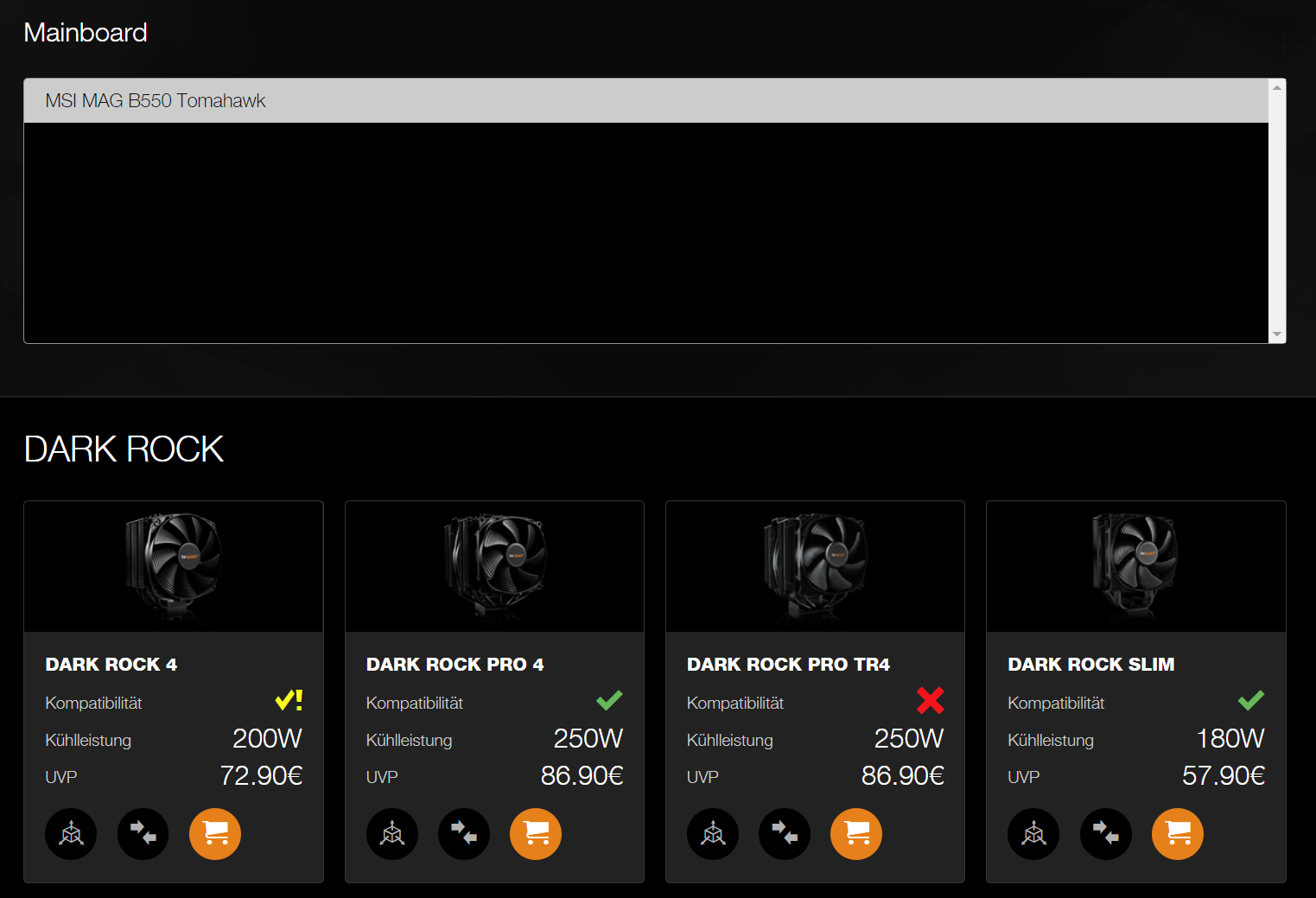Click the 57.90€ price of Dark Rock Slim
The height and width of the screenshot is (898, 1316).
[1224, 776]
